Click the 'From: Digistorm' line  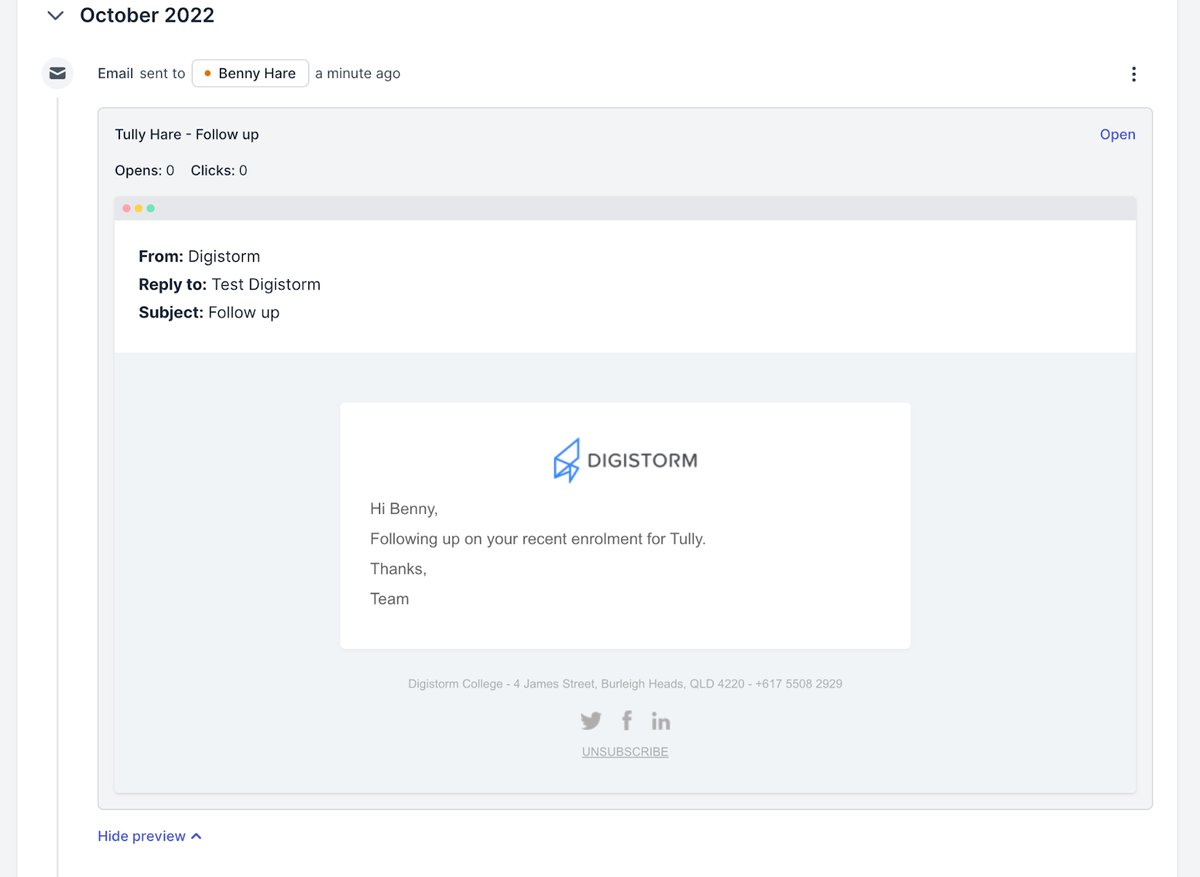click(x=199, y=256)
